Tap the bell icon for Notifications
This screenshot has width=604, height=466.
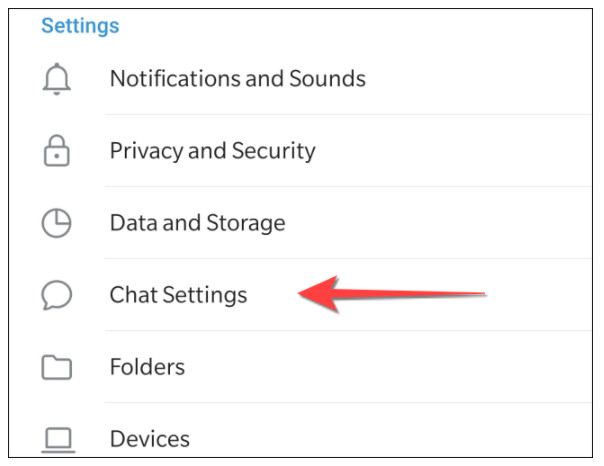point(58,79)
